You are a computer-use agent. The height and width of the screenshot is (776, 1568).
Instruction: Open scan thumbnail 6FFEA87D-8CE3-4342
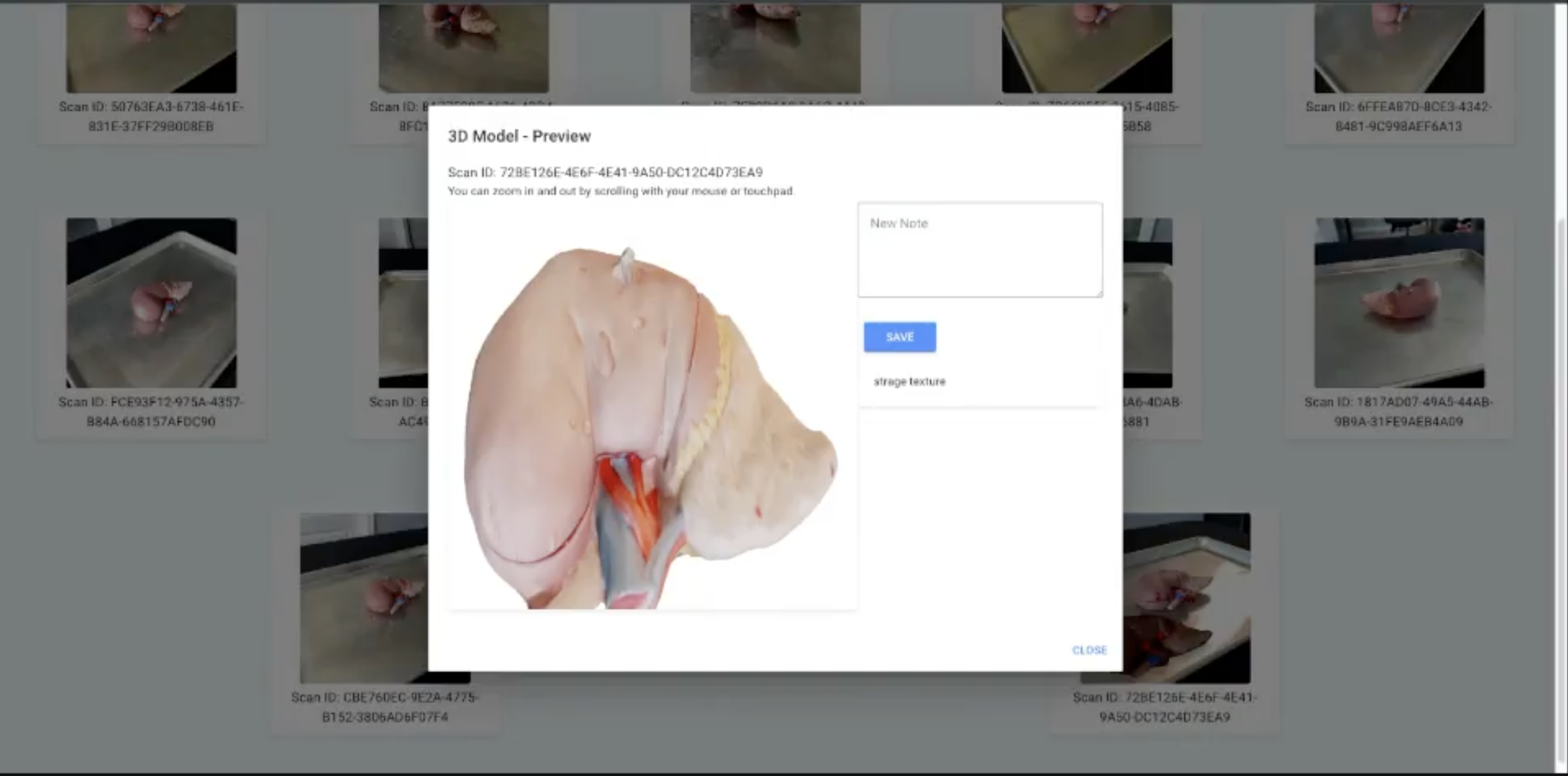(1399, 49)
